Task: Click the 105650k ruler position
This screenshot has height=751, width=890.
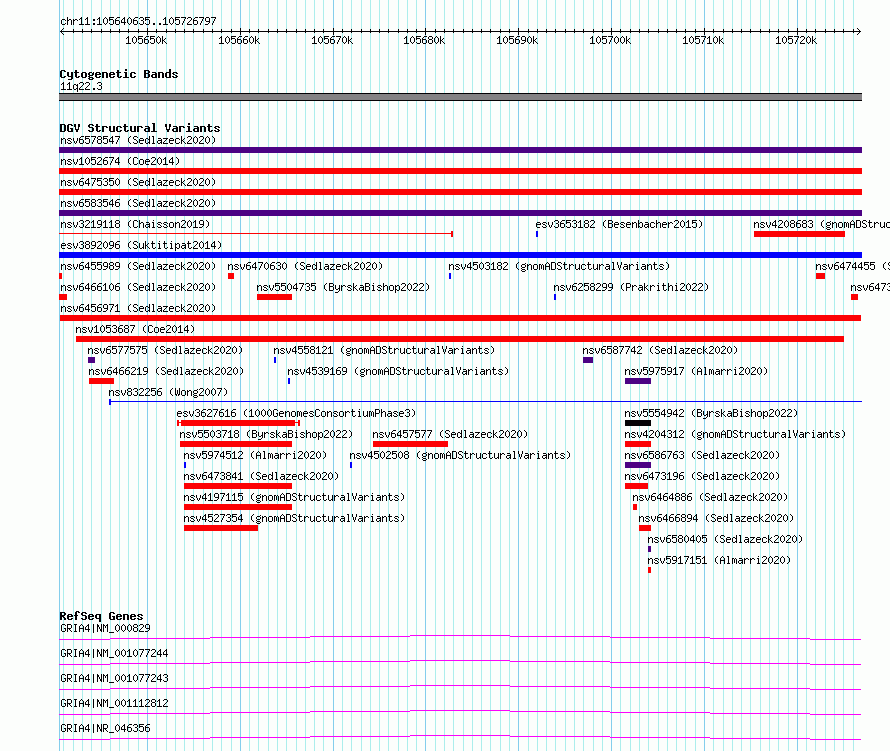Action: [146, 40]
